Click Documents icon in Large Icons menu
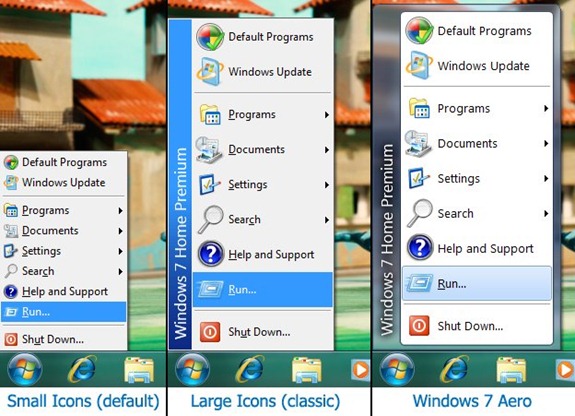Screen dimensions: 575x416 (x=209, y=149)
